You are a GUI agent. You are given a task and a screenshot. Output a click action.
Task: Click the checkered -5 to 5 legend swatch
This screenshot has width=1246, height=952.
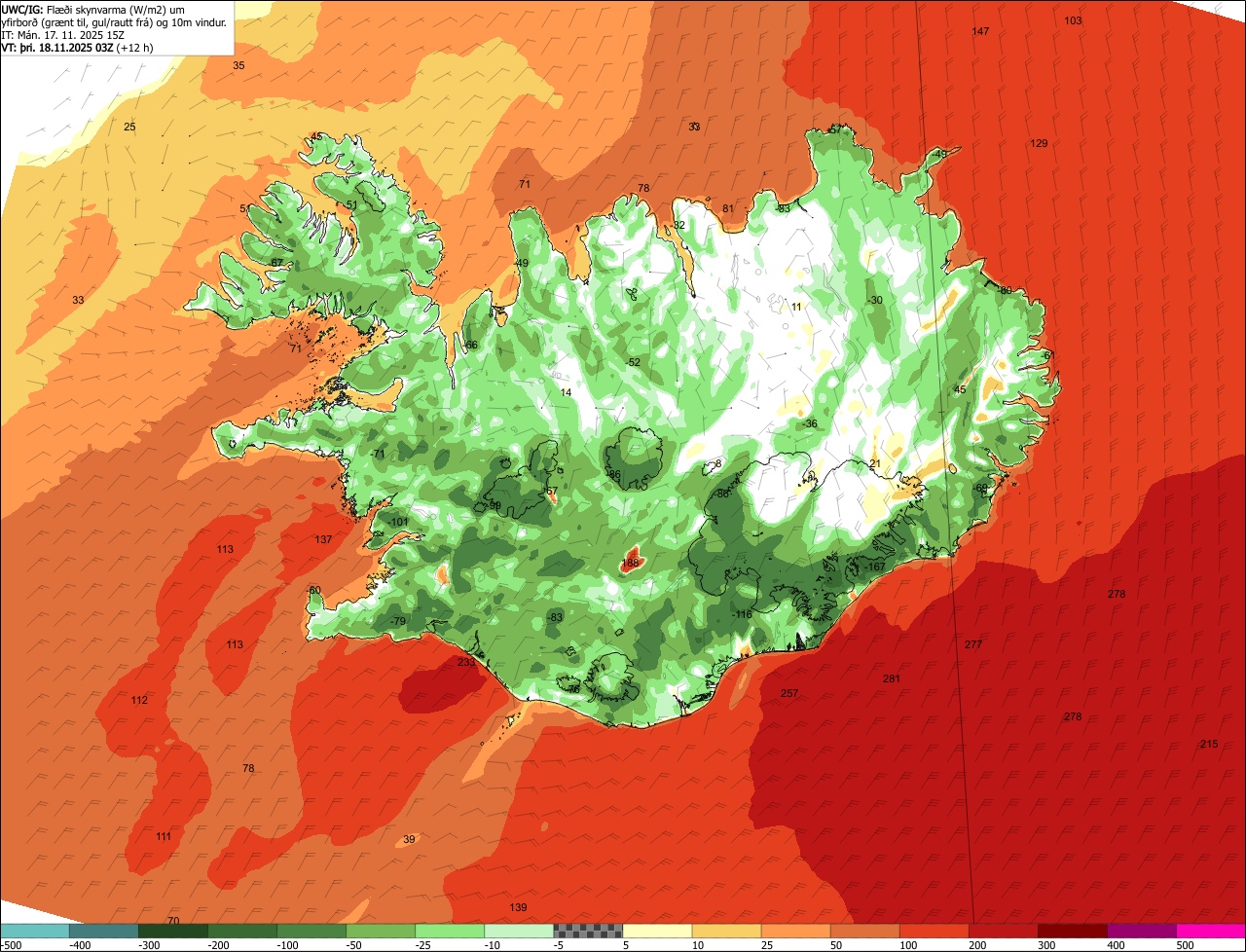(x=588, y=931)
